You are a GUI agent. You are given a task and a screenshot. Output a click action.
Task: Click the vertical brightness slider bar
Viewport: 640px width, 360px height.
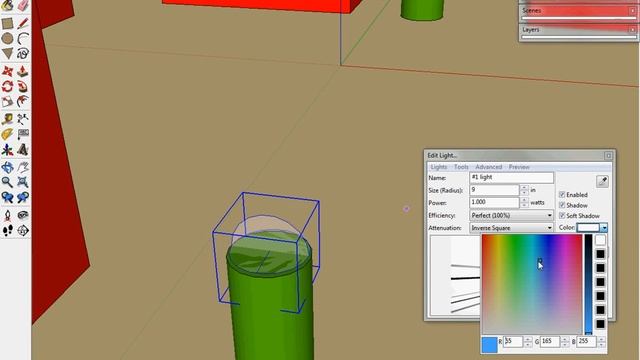588,284
